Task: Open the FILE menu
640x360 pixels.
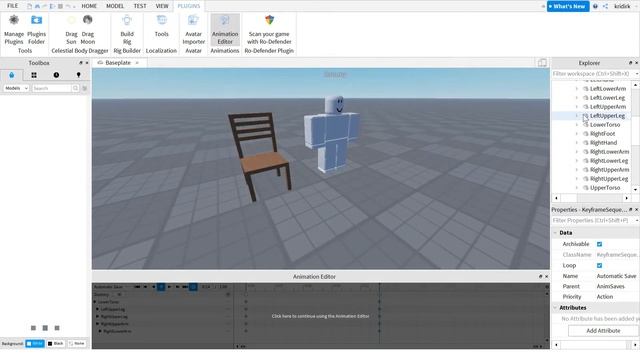Action: [13, 6]
